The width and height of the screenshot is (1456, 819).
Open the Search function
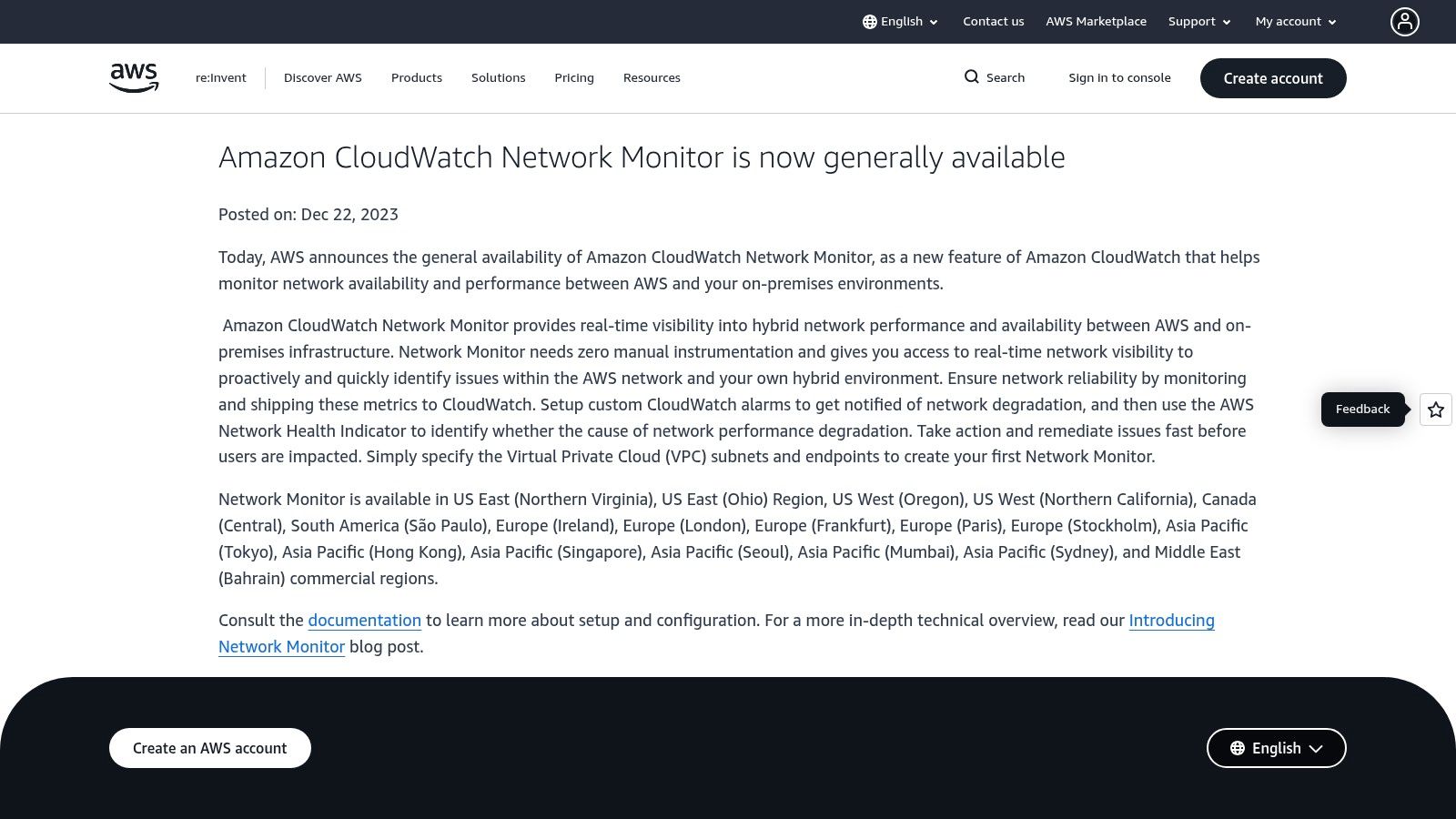tap(994, 77)
